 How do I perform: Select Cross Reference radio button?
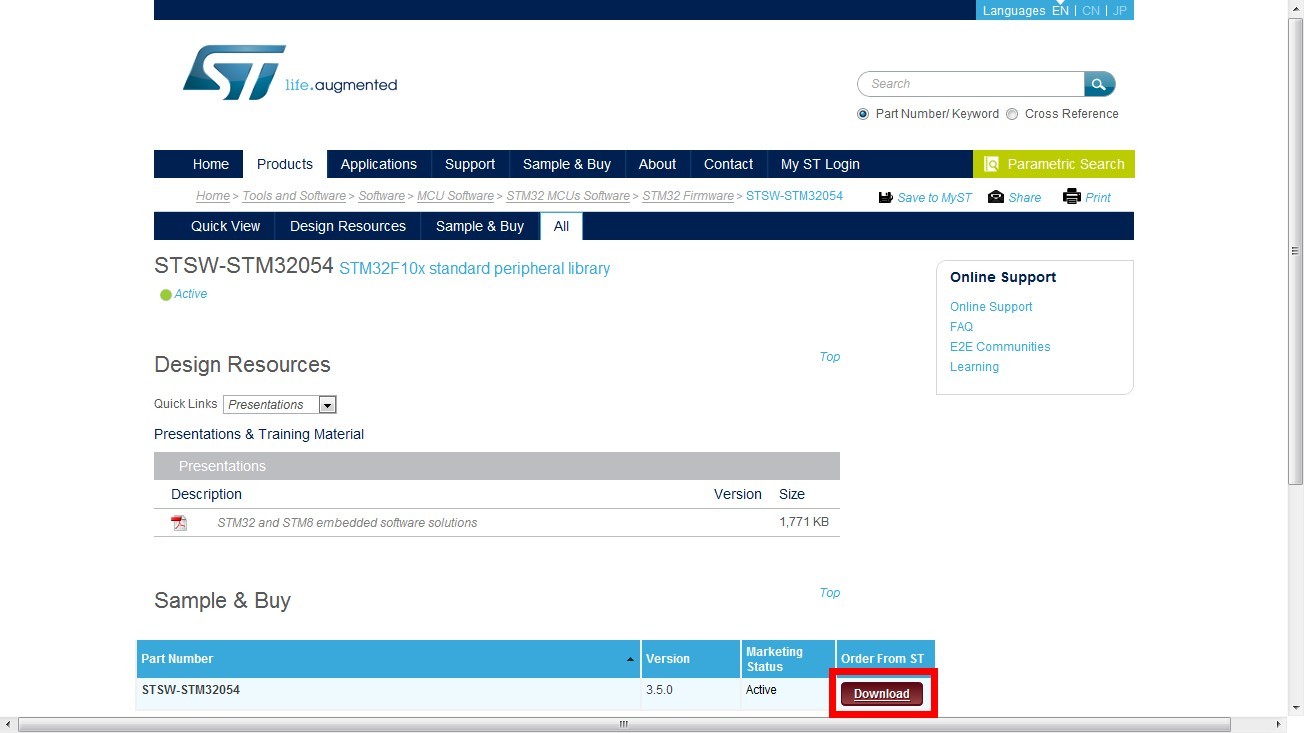tap(1012, 114)
